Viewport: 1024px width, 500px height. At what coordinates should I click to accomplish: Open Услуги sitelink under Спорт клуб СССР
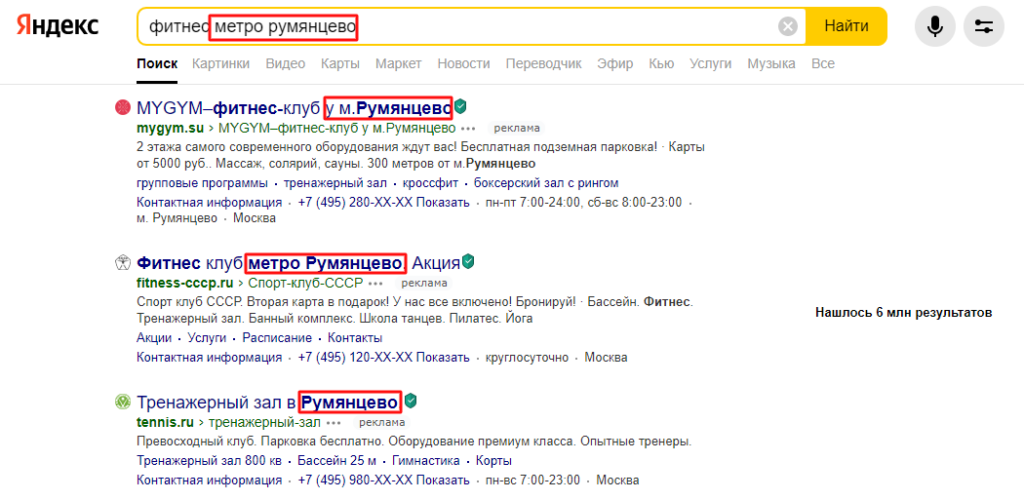pyautogui.click(x=206, y=338)
